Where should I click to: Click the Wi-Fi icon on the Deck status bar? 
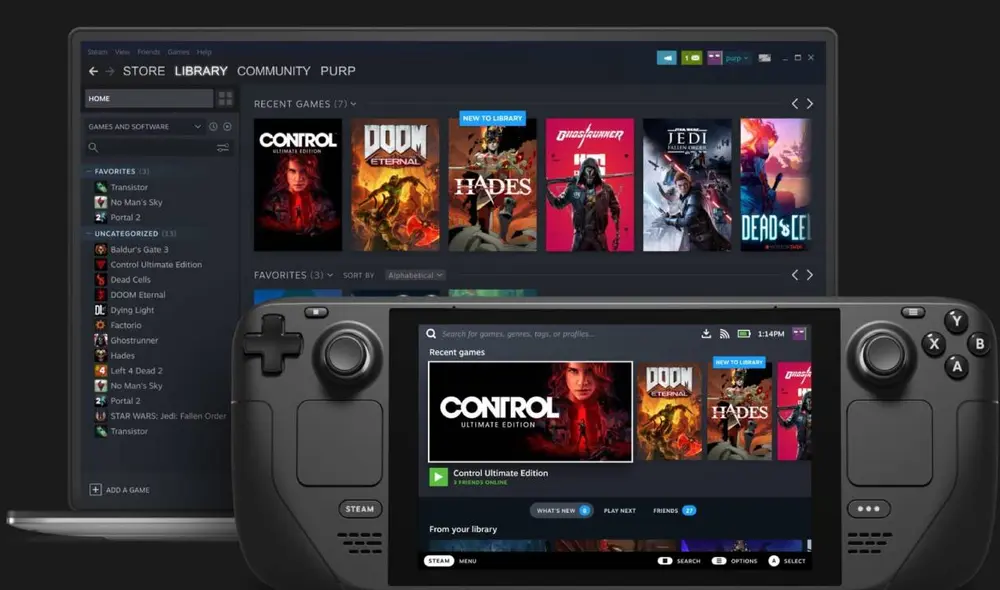pos(723,333)
